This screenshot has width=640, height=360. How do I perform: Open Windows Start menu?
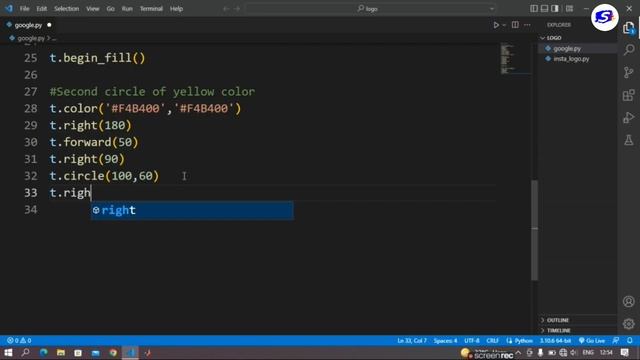tap(8, 353)
